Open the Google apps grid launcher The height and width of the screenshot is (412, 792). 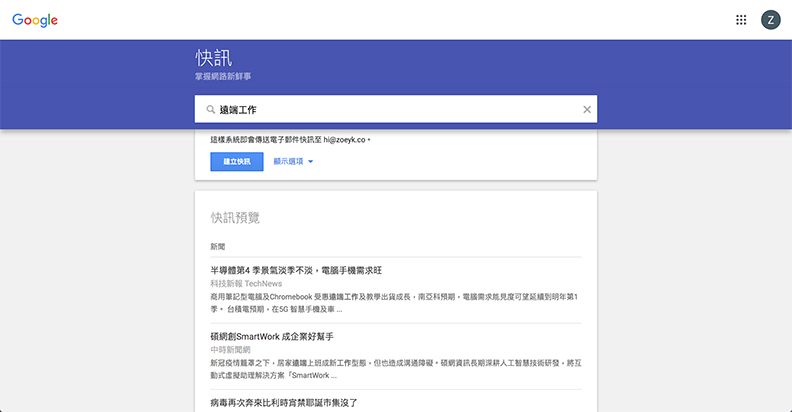(x=741, y=19)
